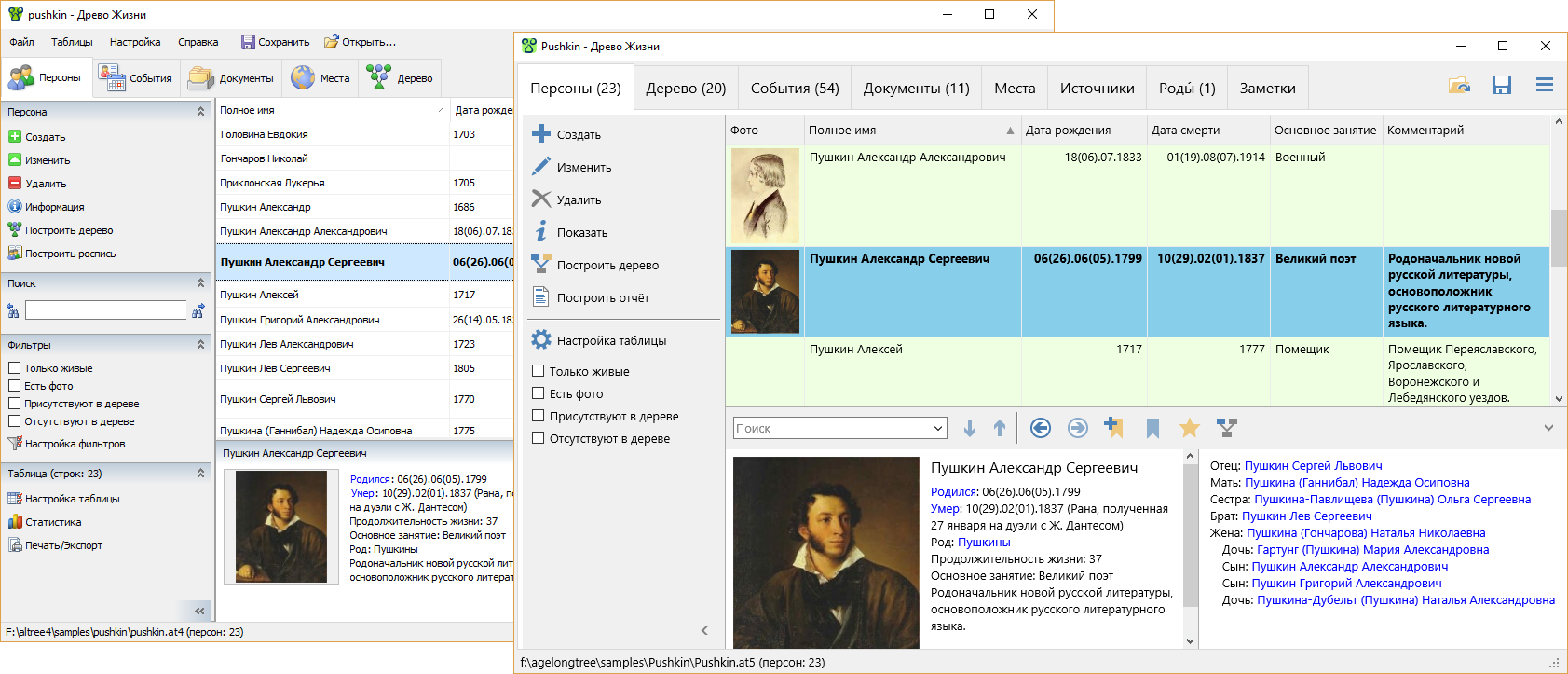Click the blue bookmark icon
Screen dimensions: 1568x674
point(1152,428)
